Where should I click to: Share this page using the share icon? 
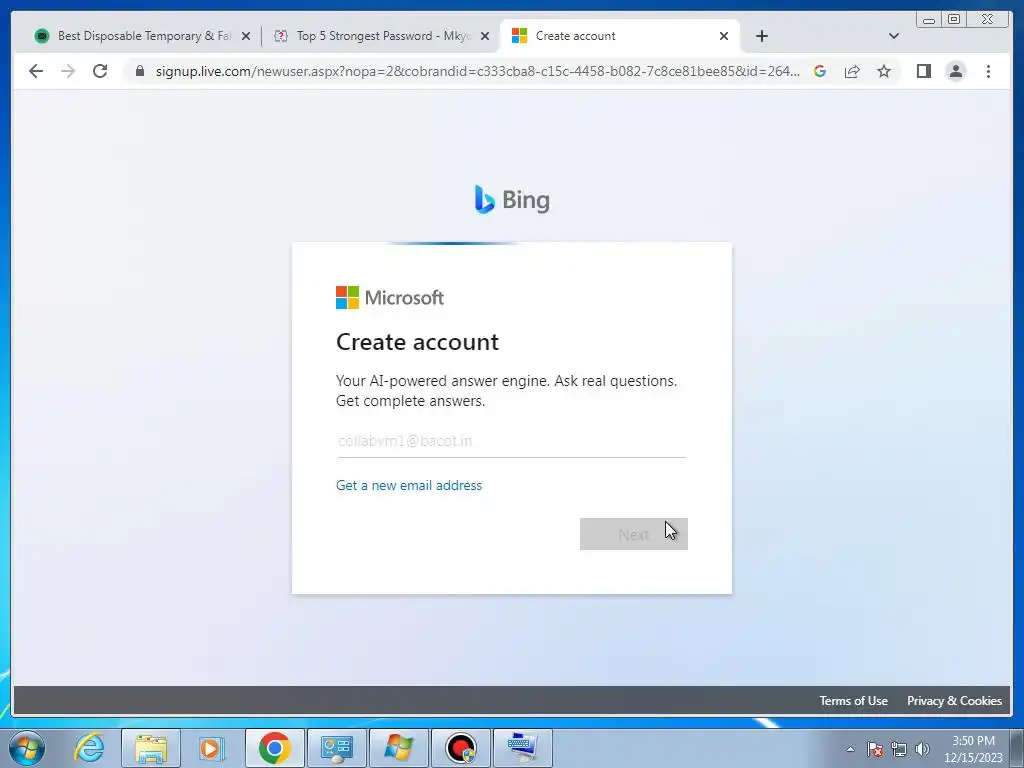click(852, 71)
